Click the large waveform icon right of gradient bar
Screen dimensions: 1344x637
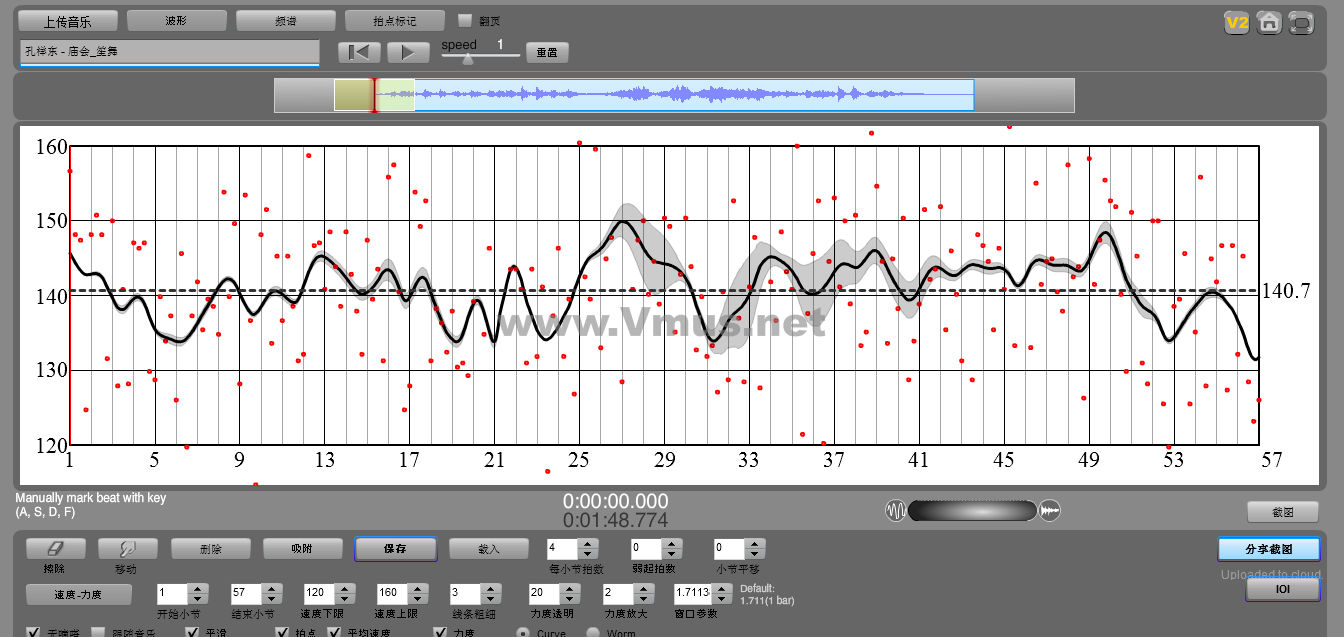click(1050, 511)
